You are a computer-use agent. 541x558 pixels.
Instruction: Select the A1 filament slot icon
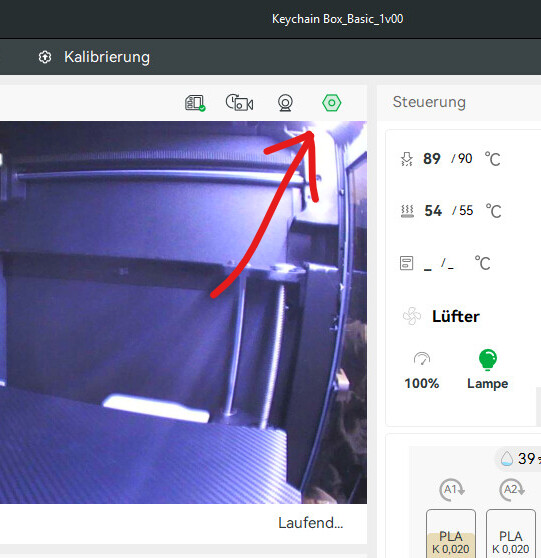(452, 490)
